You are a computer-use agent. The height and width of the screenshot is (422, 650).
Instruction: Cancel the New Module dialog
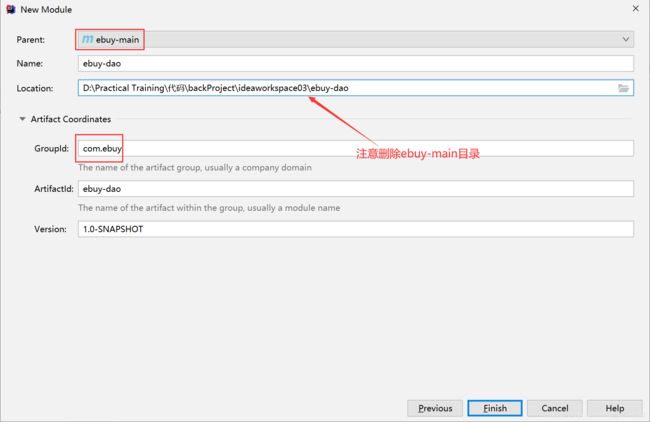point(555,408)
